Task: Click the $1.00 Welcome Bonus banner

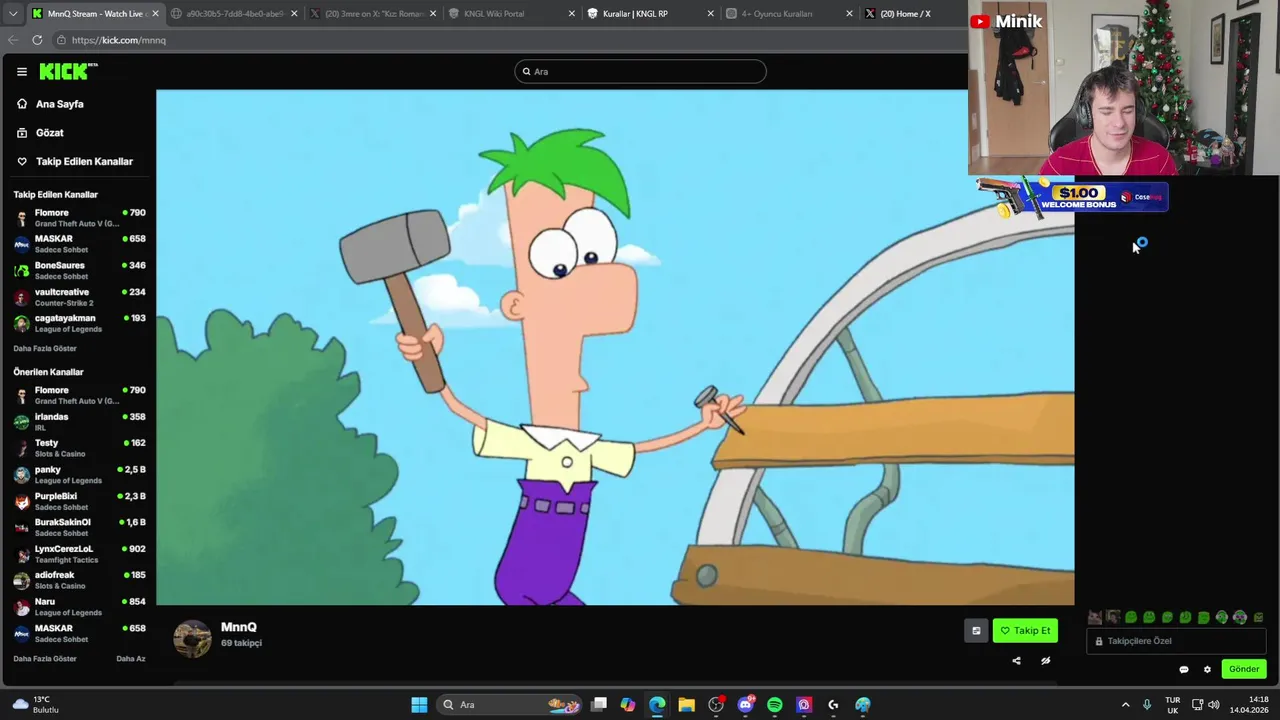Action: (x=1072, y=197)
